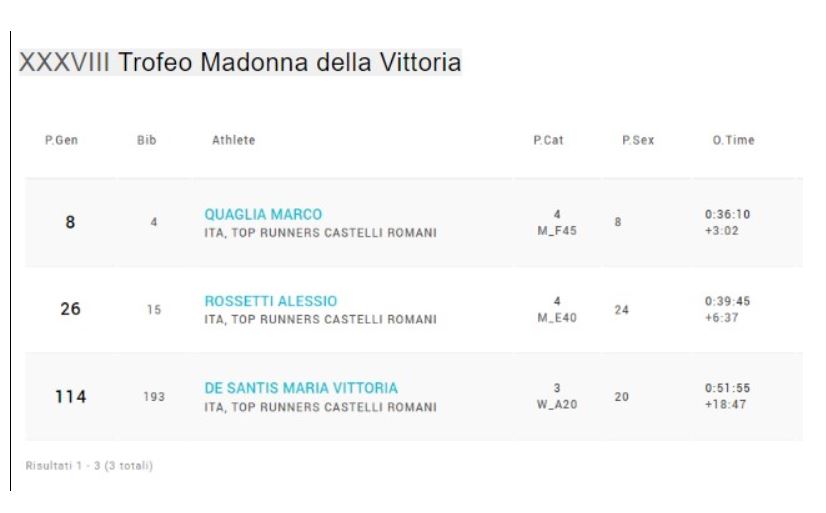
Task: Select general position 8 cell
Action: [x=70, y=223]
